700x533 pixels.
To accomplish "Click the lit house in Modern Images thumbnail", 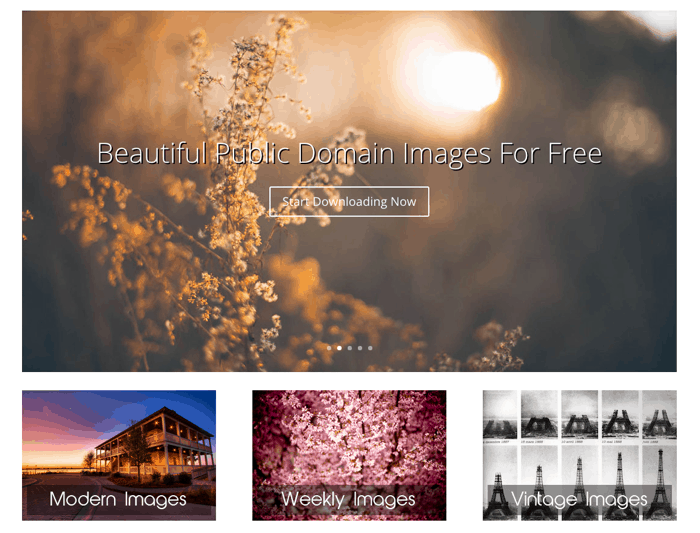I will tap(156, 444).
